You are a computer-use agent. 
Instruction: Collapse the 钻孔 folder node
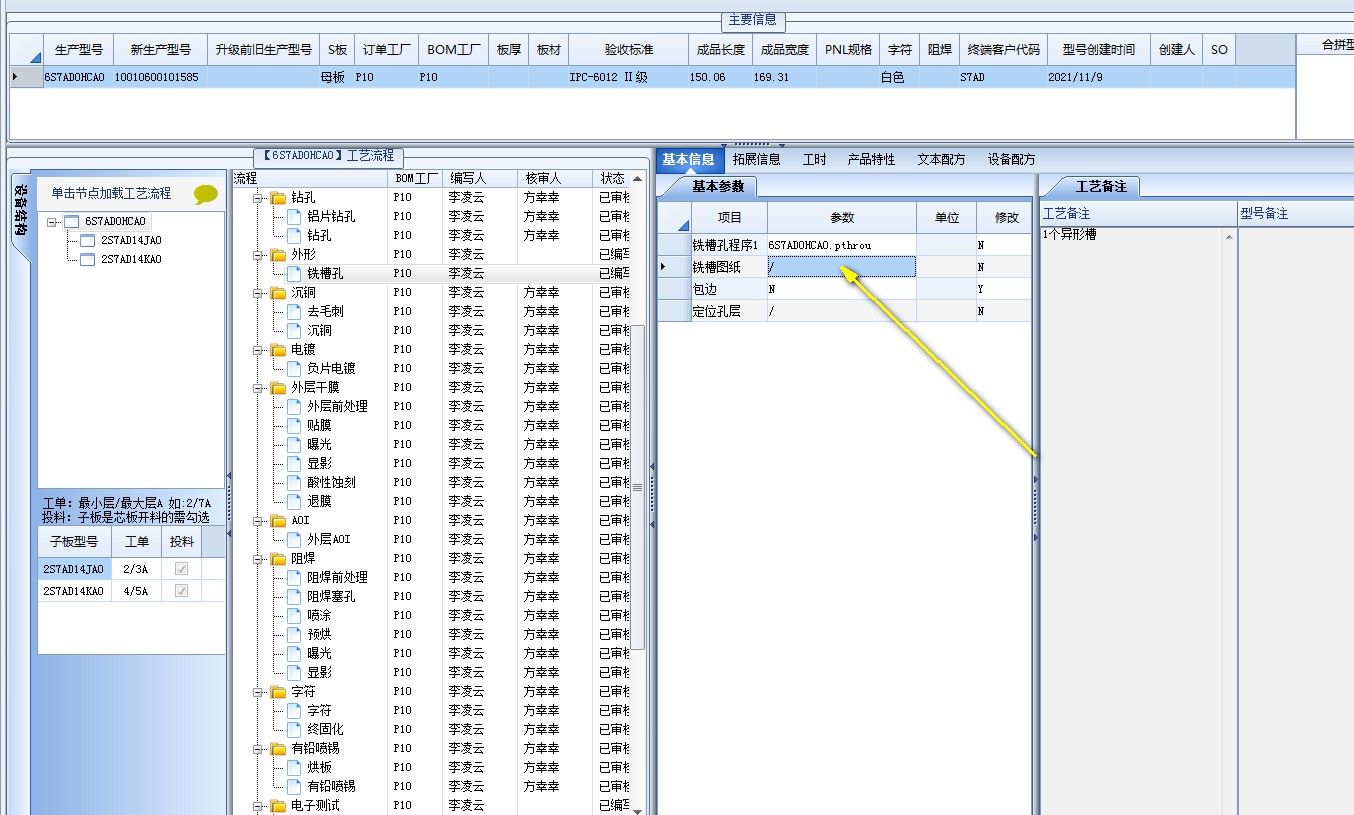tap(259, 198)
